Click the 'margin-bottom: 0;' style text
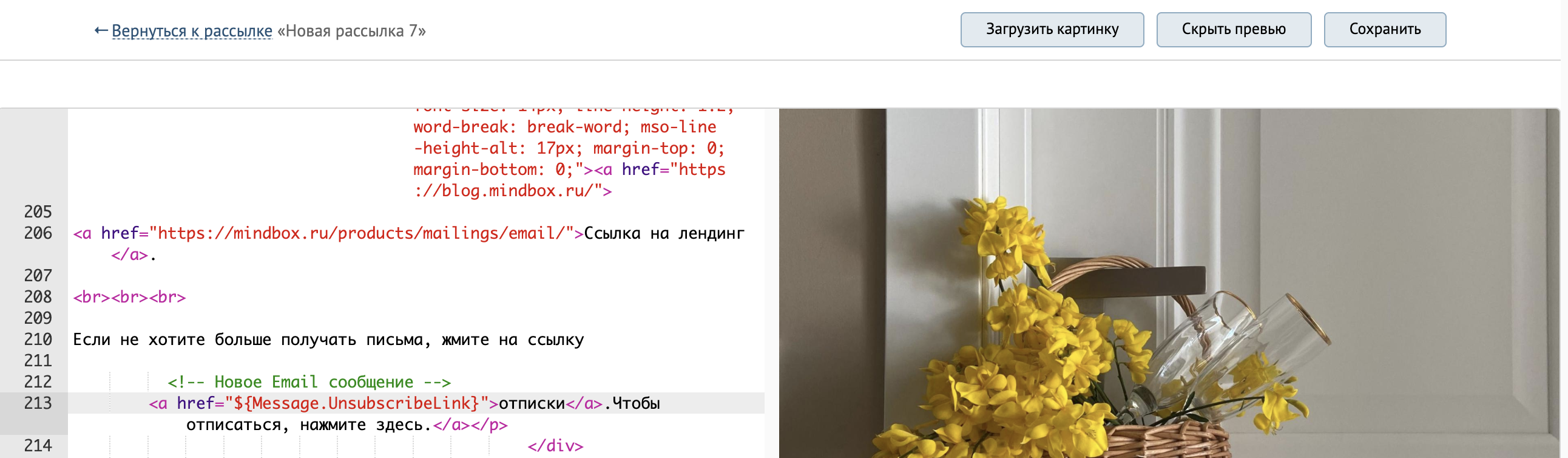Viewport: 1568px width, 458px height. 493,169
